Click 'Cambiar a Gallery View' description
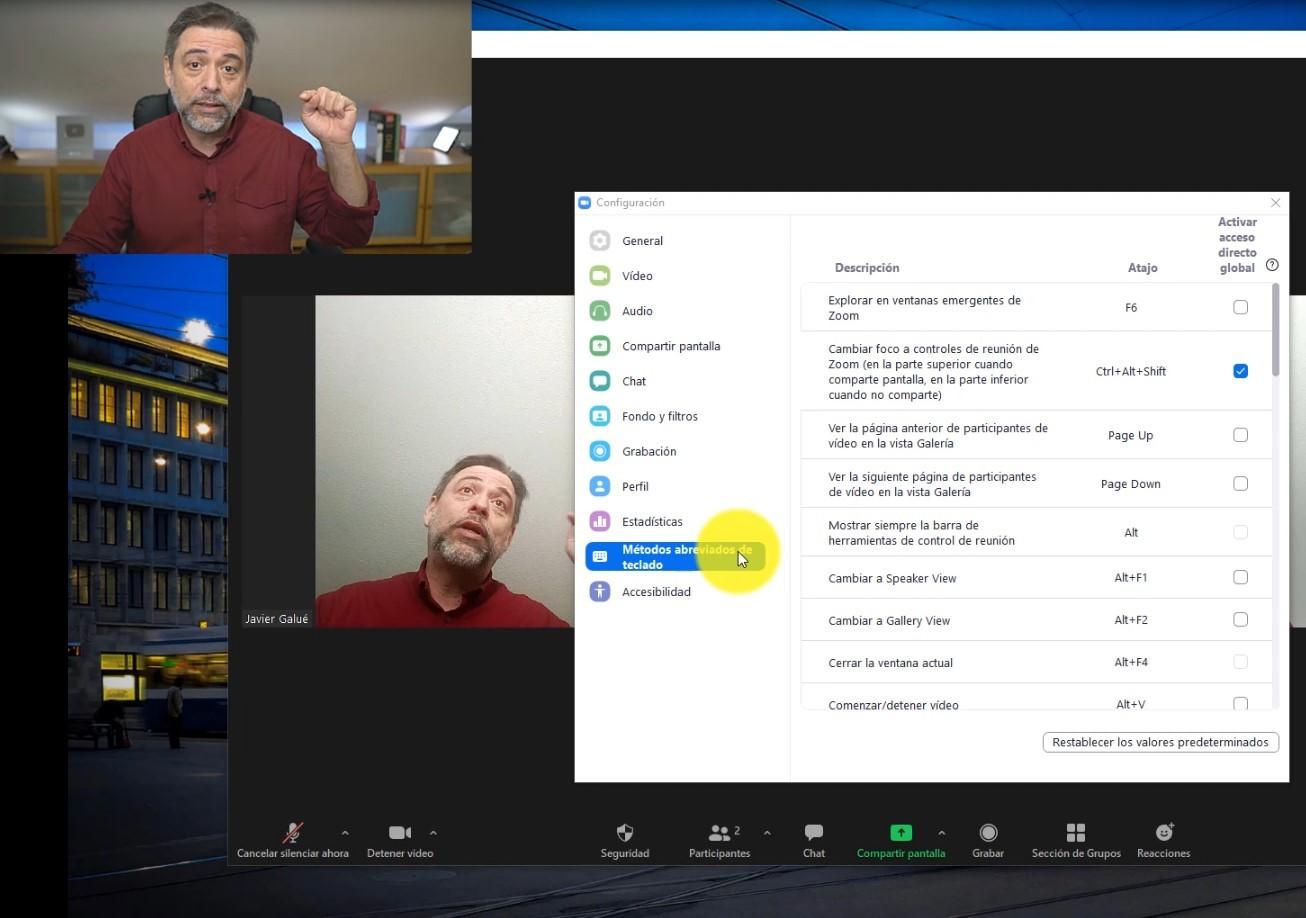The image size is (1306, 918). point(889,620)
